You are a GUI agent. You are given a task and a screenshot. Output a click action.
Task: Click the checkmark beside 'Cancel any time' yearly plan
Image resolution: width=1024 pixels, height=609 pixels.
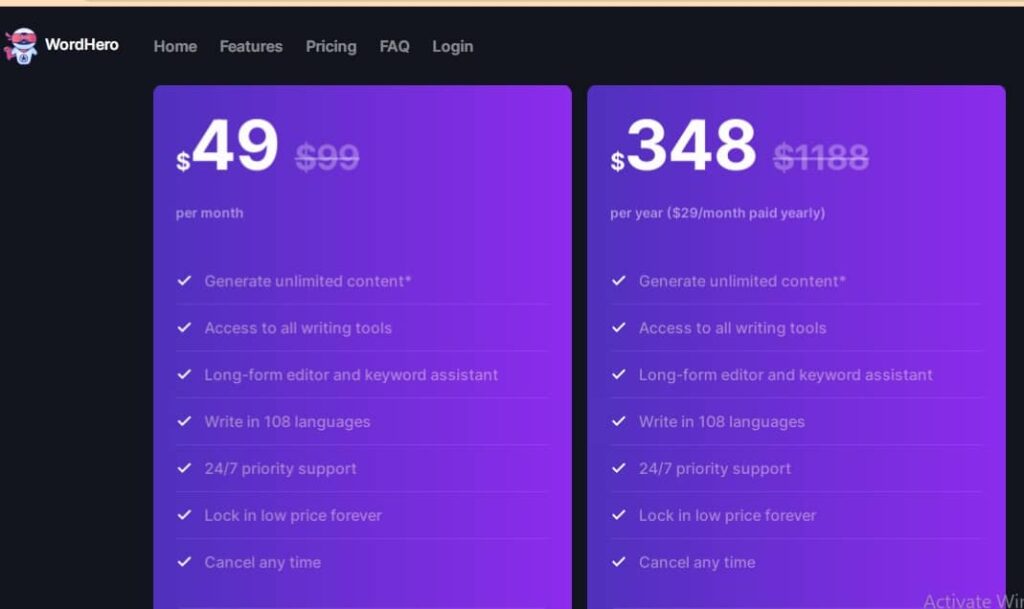pyautogui.click(x=619, y=562)
